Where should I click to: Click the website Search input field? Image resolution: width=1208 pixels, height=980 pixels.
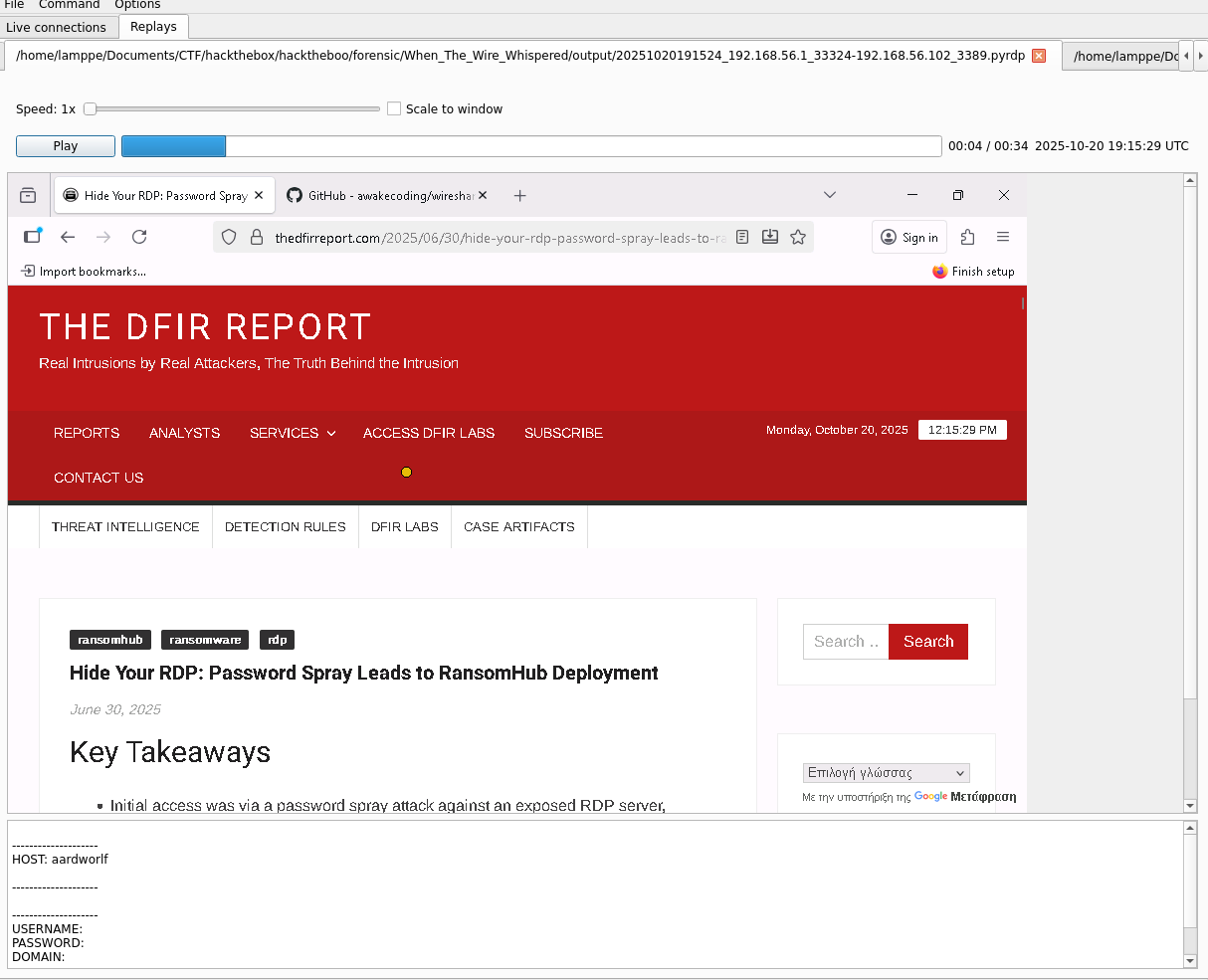pyautogui.click(x=846, y=642)
